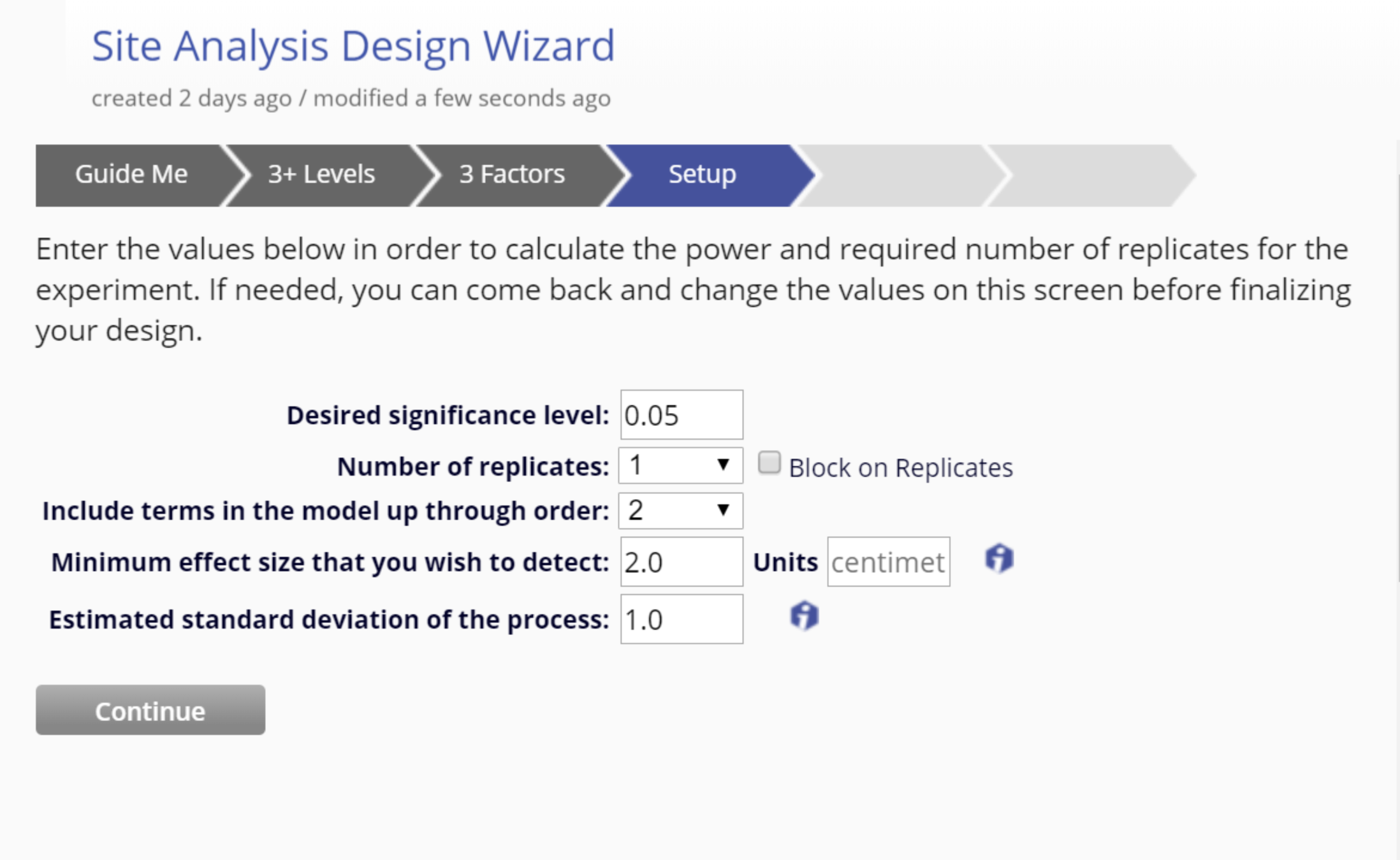The height and width of the screenshot is (860, 1400).
Task: Click the info icon next to Units field
Action: coord(999,559)
